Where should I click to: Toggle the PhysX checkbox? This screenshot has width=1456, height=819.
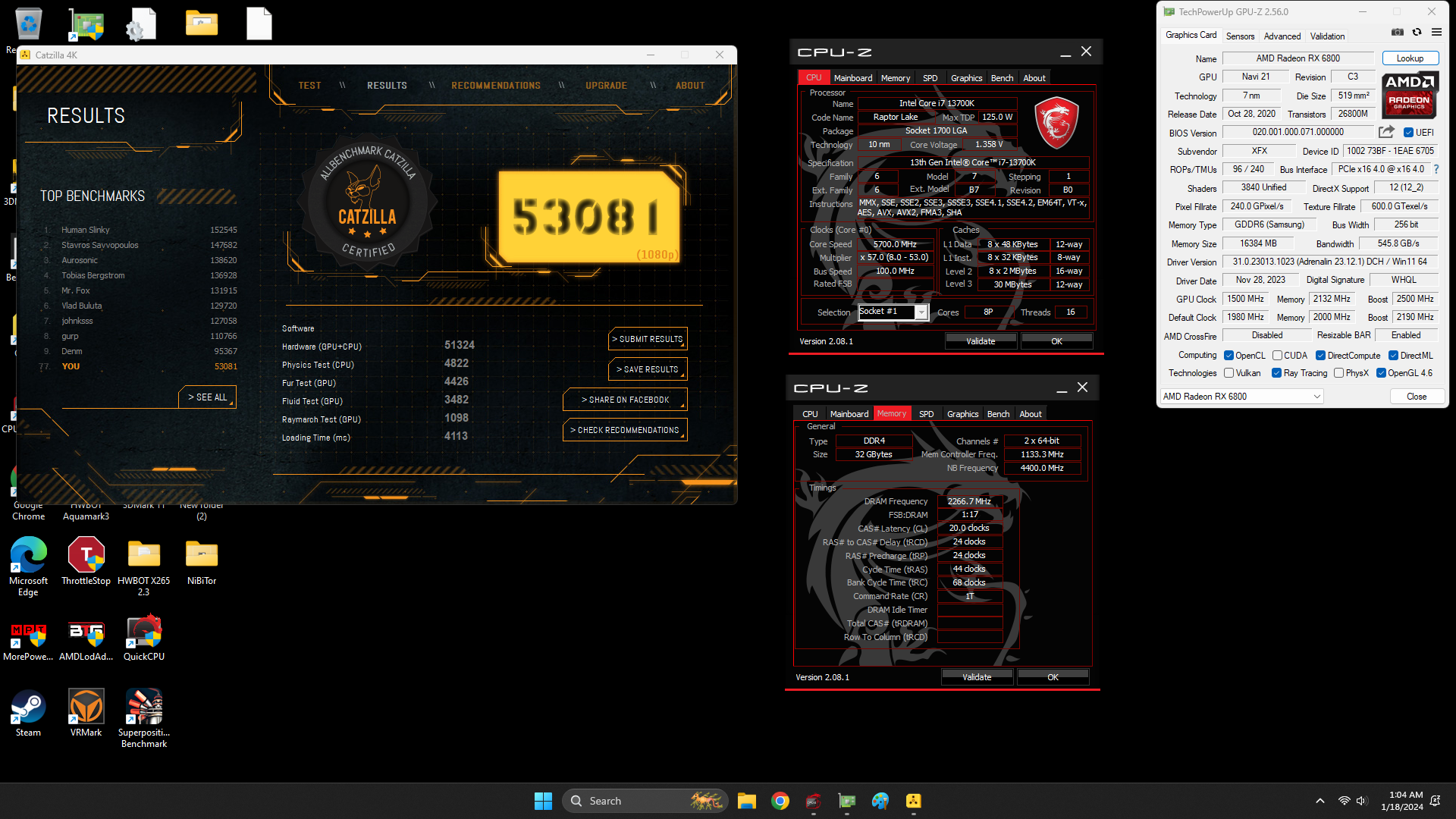[x=1338, y=373]
